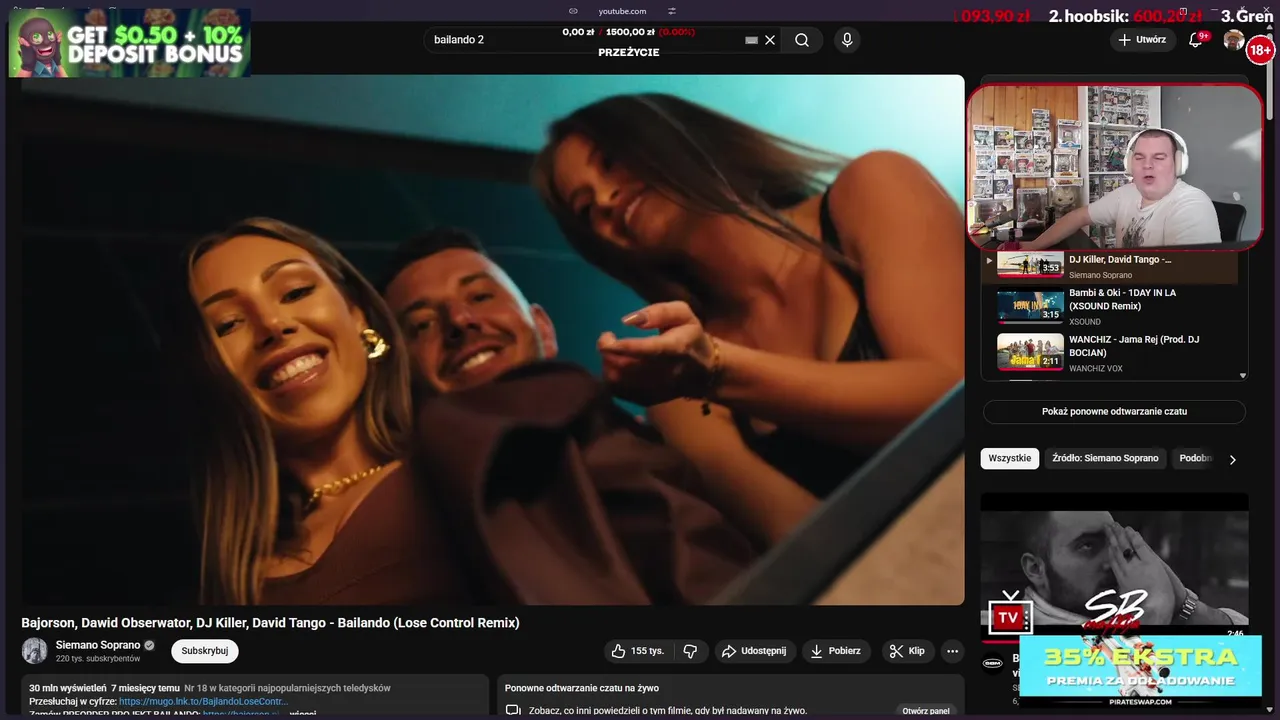Start voice search with microphone icon
The image size is (1280, 720).
click(x=847, y=40)
